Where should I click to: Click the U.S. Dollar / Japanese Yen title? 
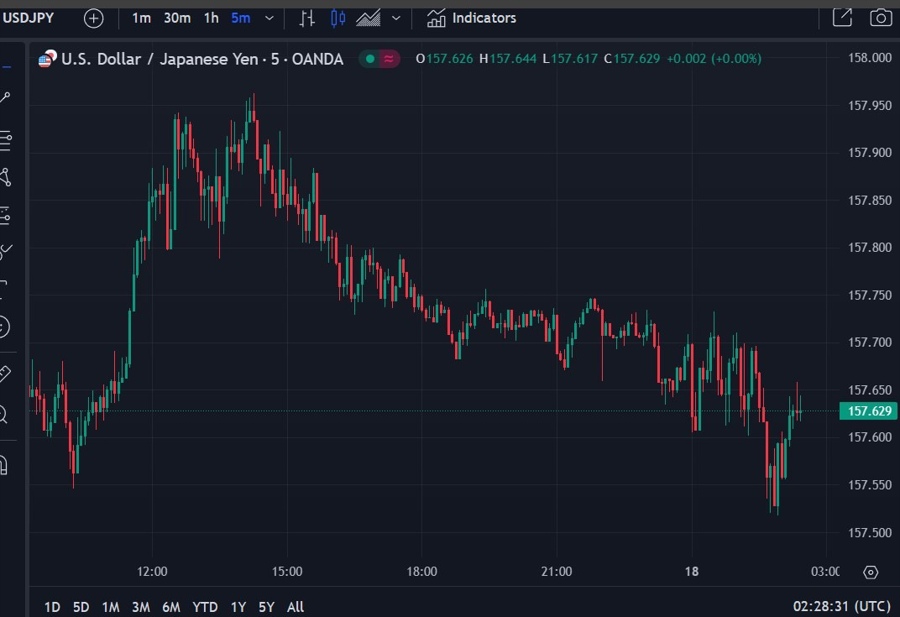202,59
